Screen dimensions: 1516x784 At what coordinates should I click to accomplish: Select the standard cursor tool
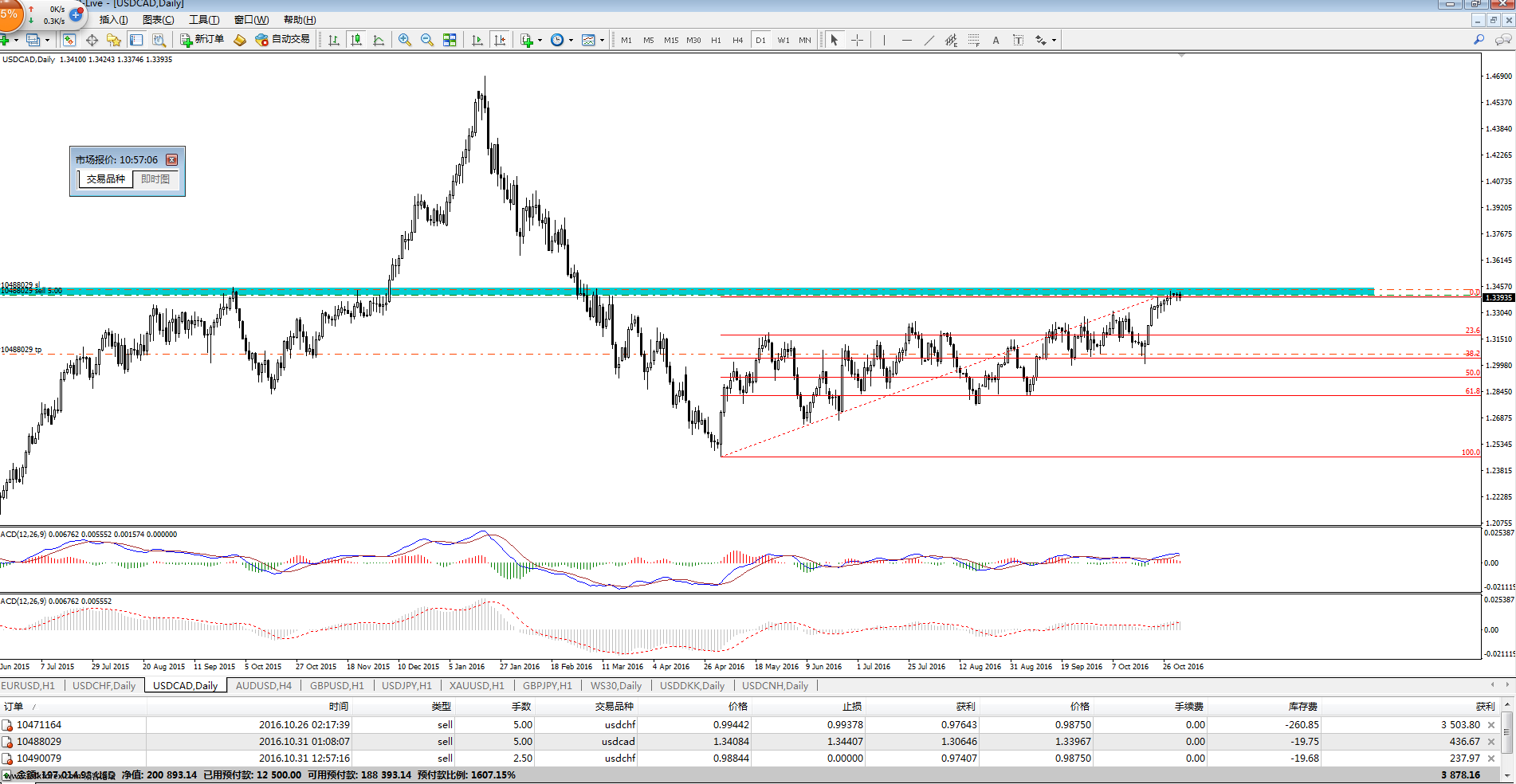coord(835,40)
